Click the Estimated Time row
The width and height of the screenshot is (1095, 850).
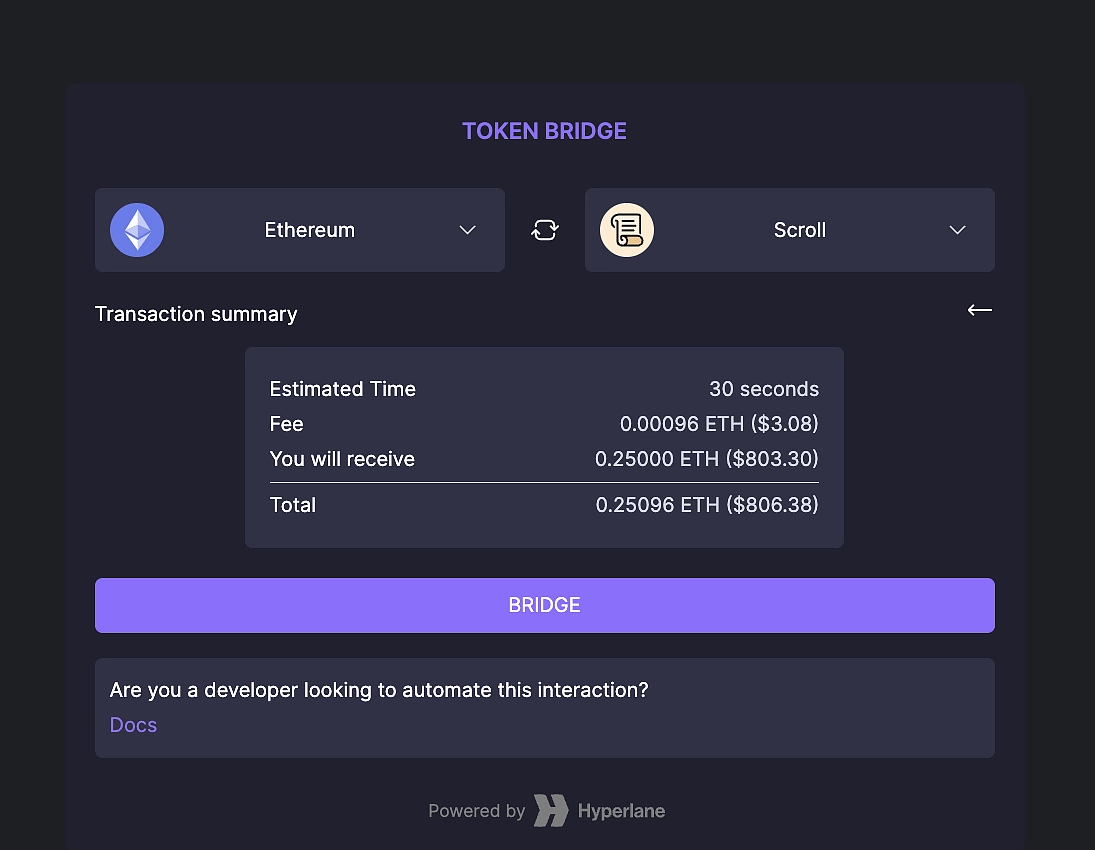(544, 389)
